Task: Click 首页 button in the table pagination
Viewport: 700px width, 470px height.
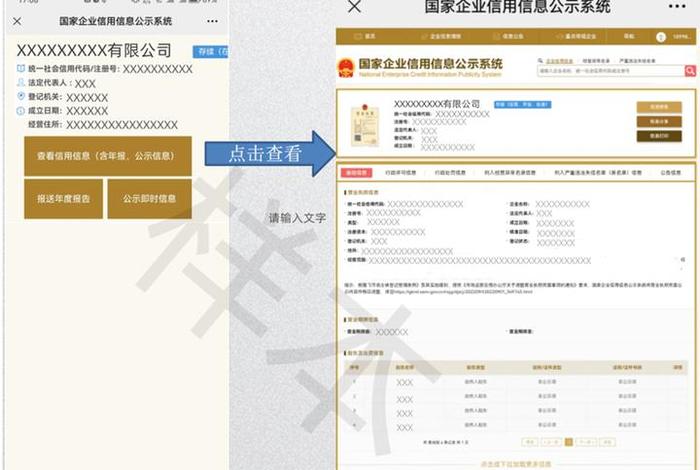Action: click(530, 442)
